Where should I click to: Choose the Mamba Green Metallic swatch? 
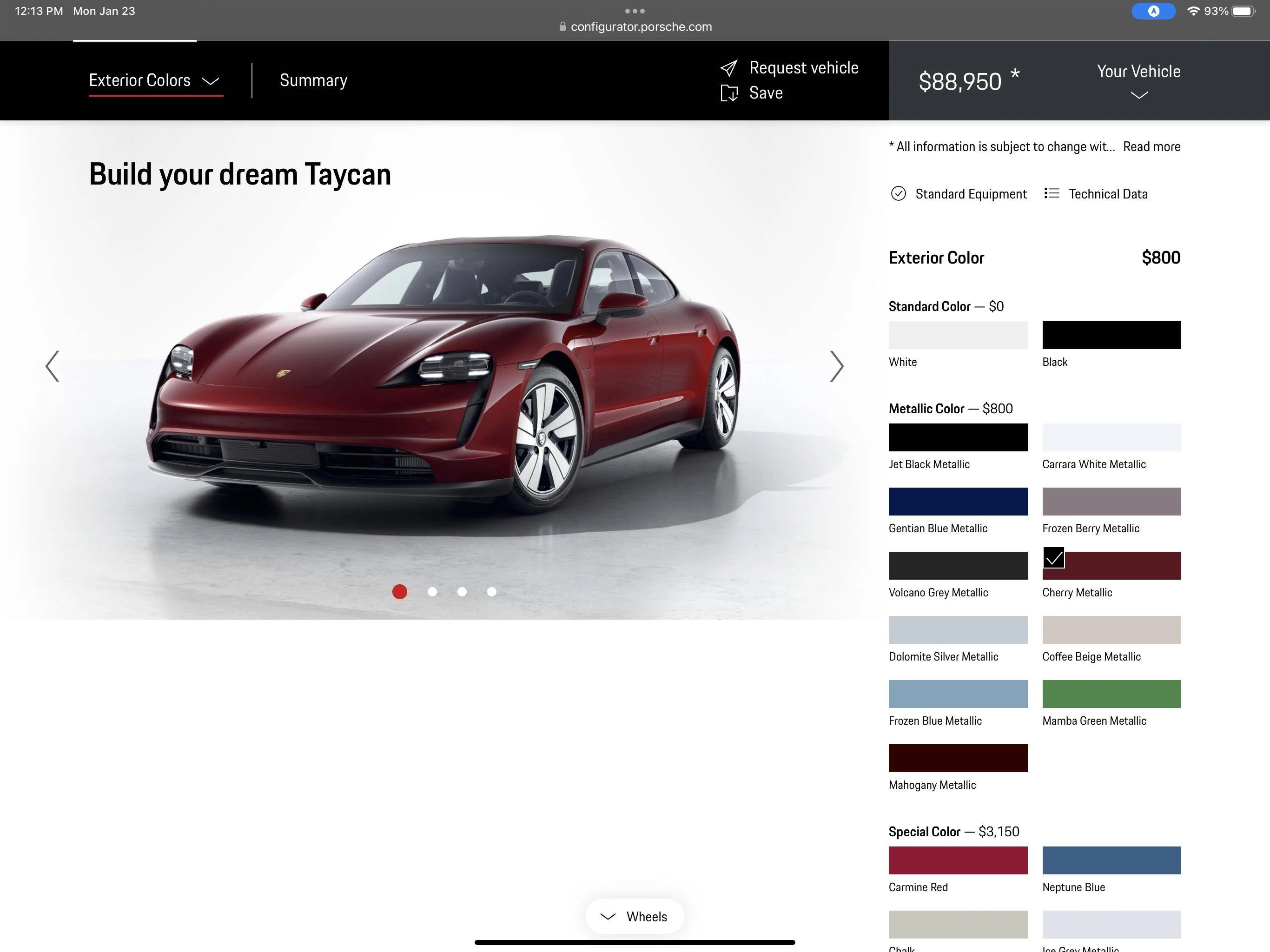[1111, 694]
